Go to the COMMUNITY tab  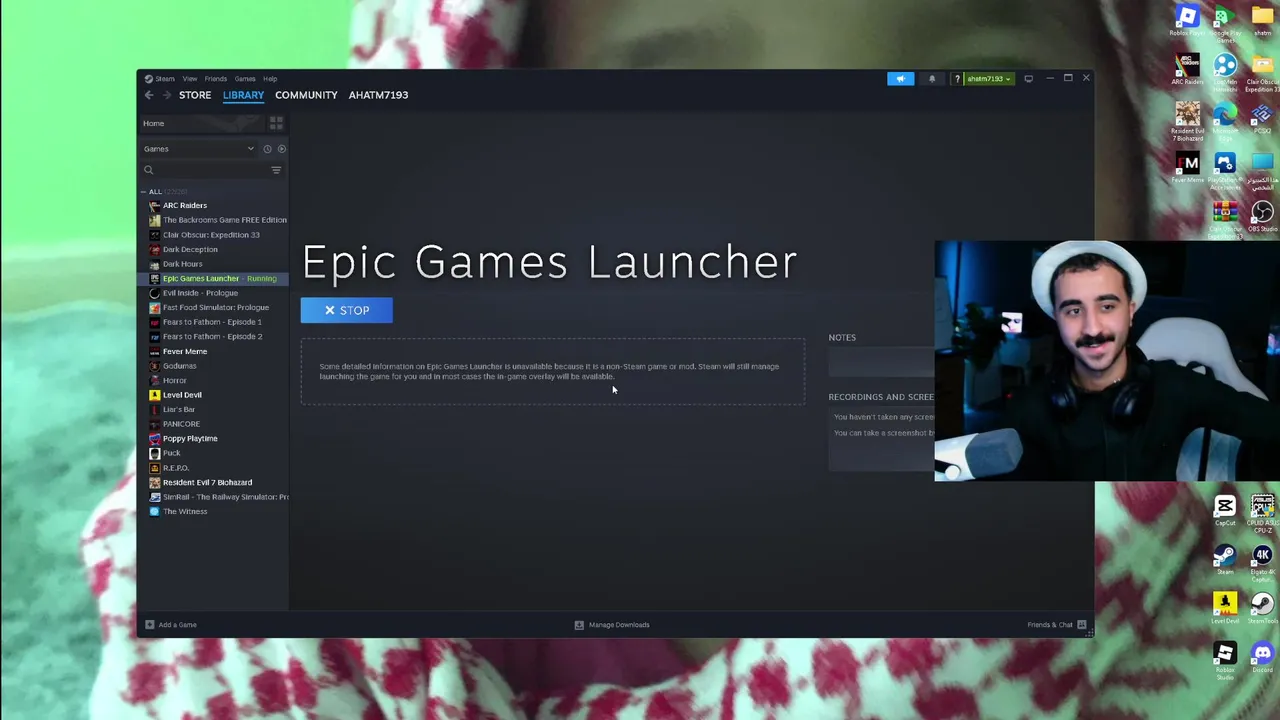(306, 95)
